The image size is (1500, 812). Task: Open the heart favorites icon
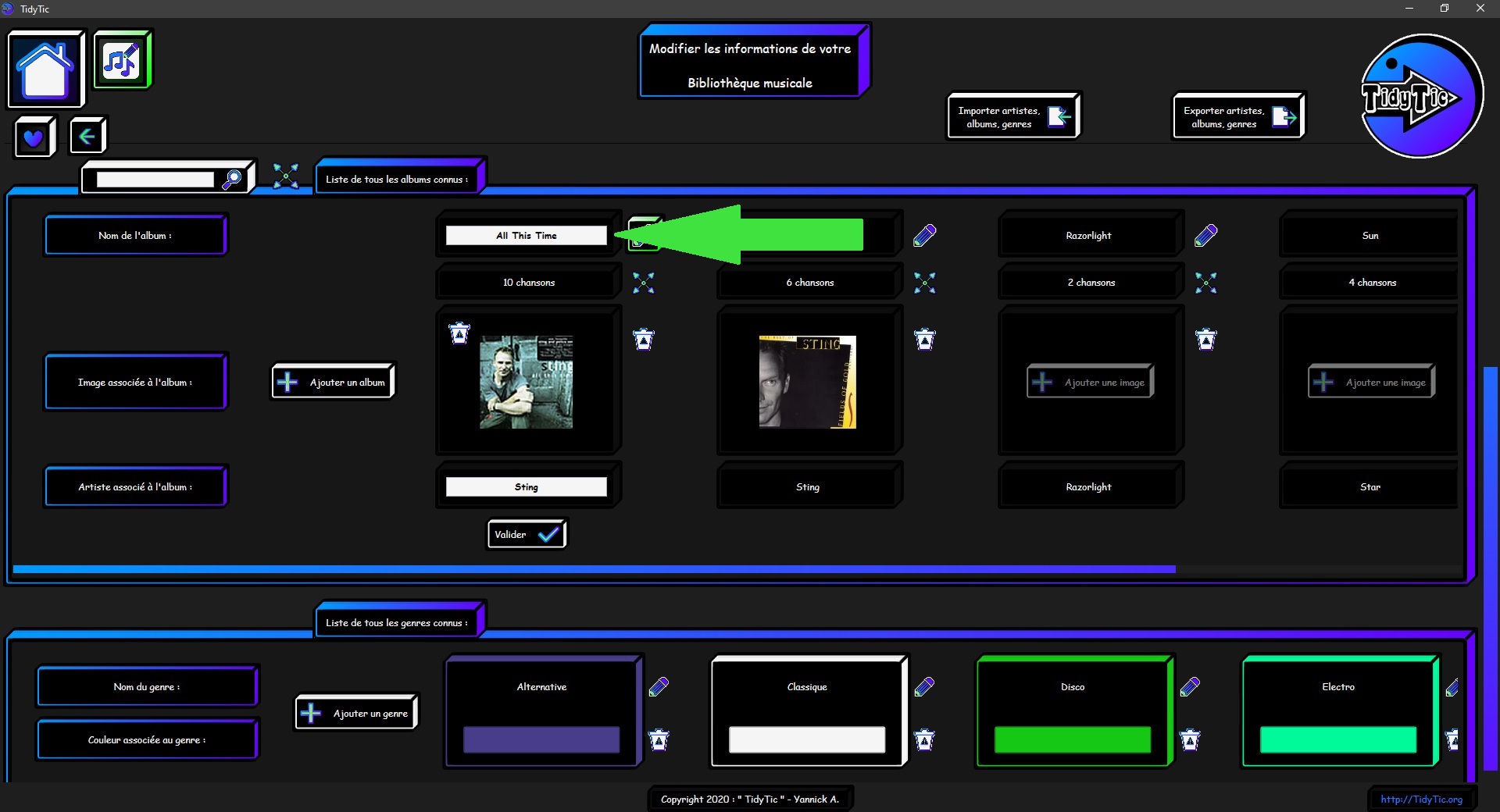(34, 137)
